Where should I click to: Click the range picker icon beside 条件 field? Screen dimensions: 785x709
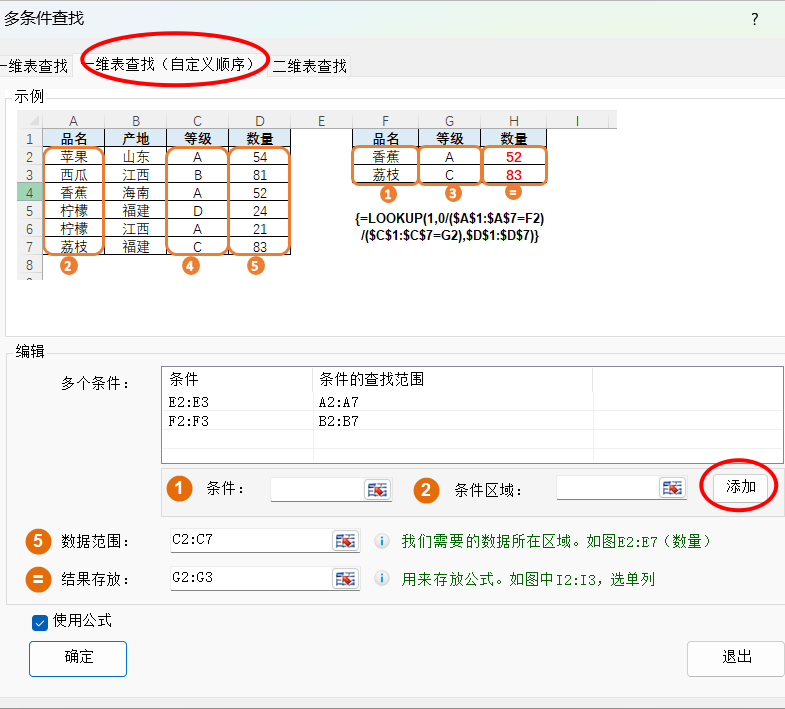click(x=377, y=489)
